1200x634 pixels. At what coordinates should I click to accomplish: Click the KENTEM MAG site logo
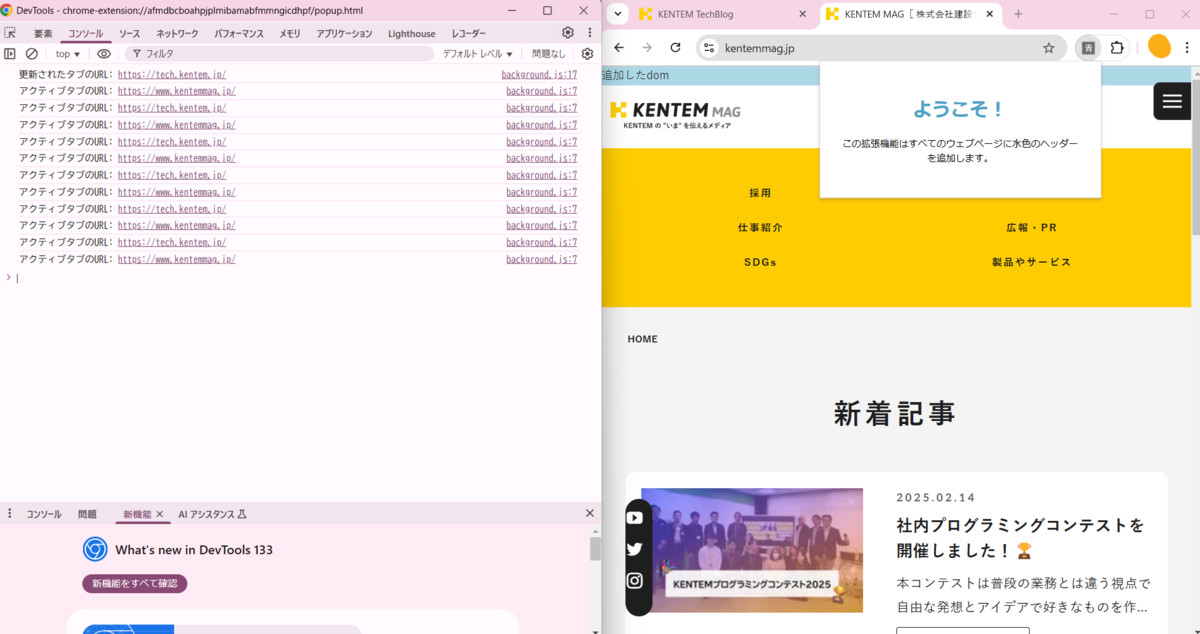pyautogui.click(x=675, y=114)
